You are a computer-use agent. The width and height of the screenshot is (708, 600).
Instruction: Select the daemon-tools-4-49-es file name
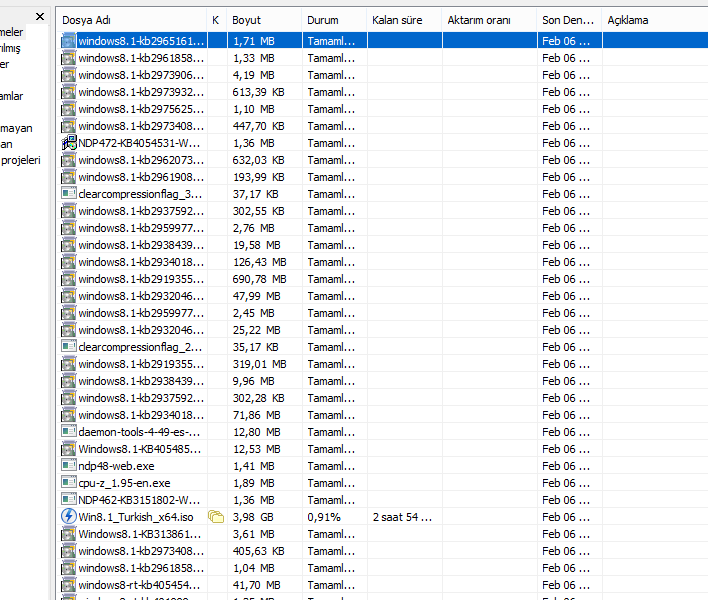tap(139, 432)
